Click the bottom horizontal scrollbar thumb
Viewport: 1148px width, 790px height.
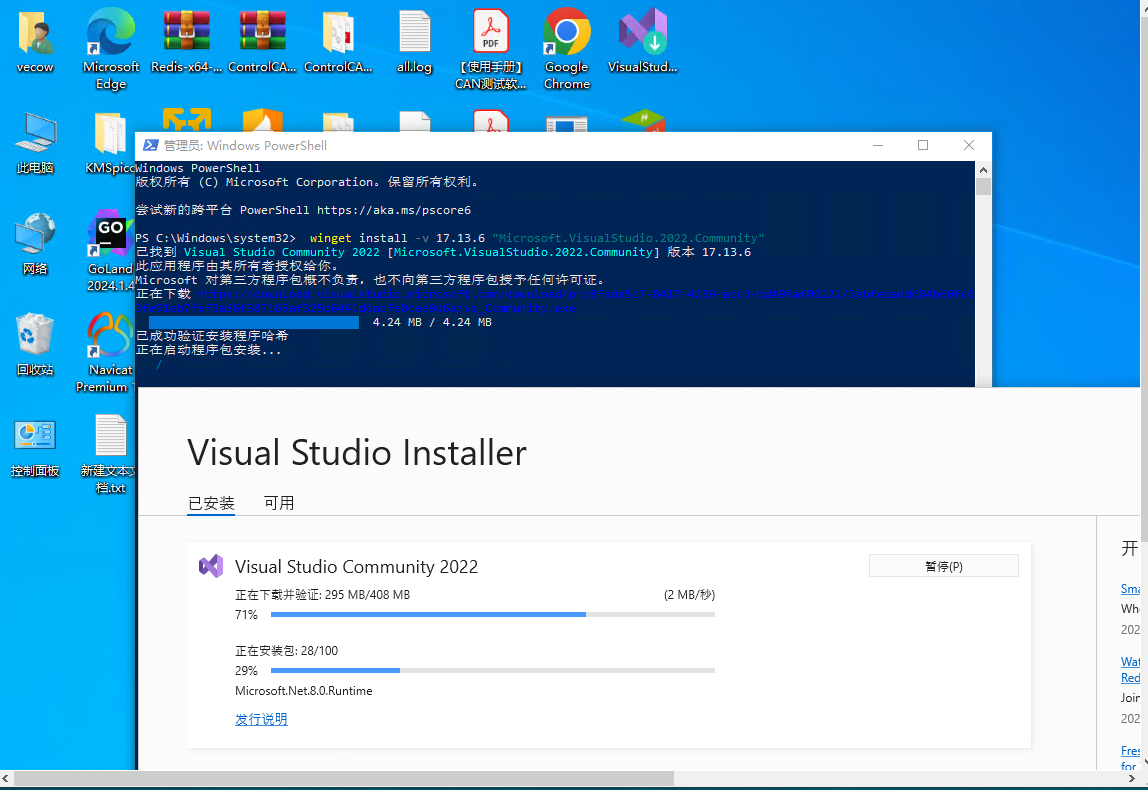[x=344, y=778]
